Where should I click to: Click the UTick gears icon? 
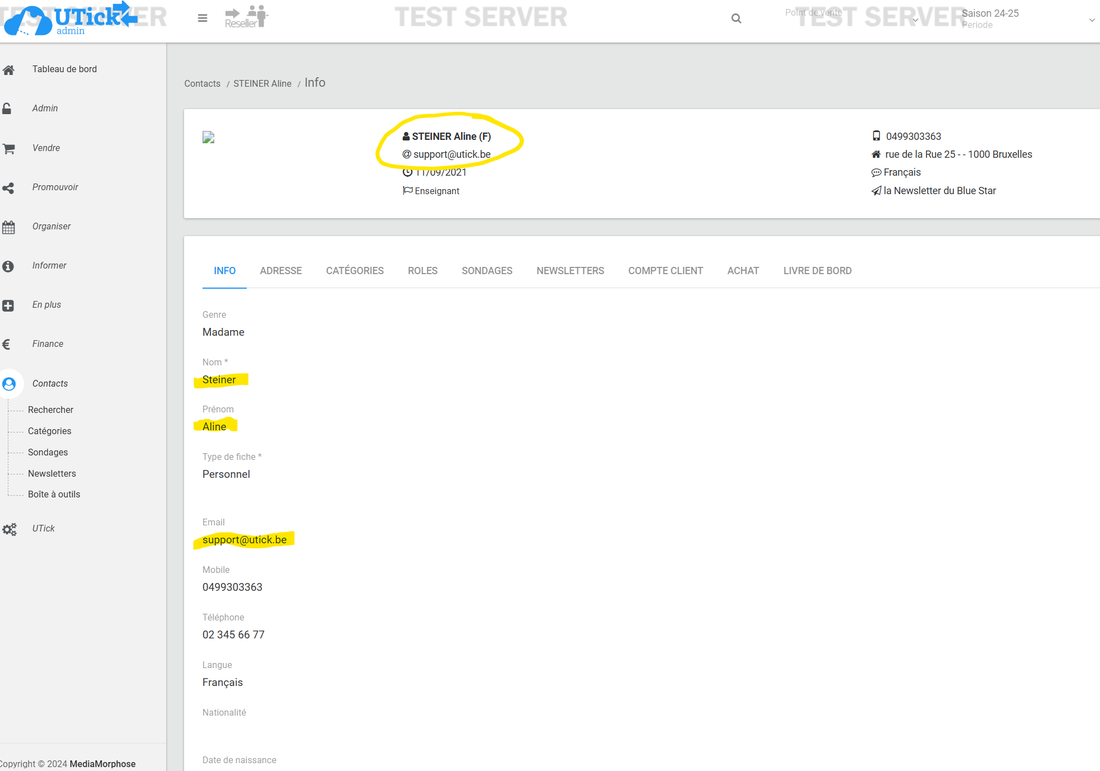click(x=10, y=529)
